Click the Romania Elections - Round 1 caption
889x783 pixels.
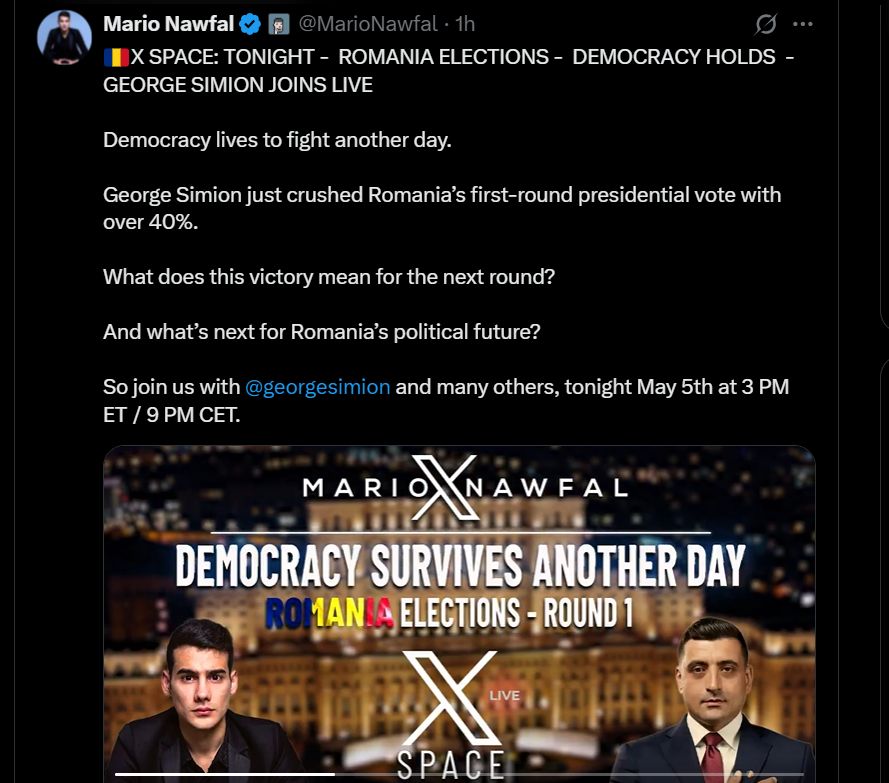[449, 613]
